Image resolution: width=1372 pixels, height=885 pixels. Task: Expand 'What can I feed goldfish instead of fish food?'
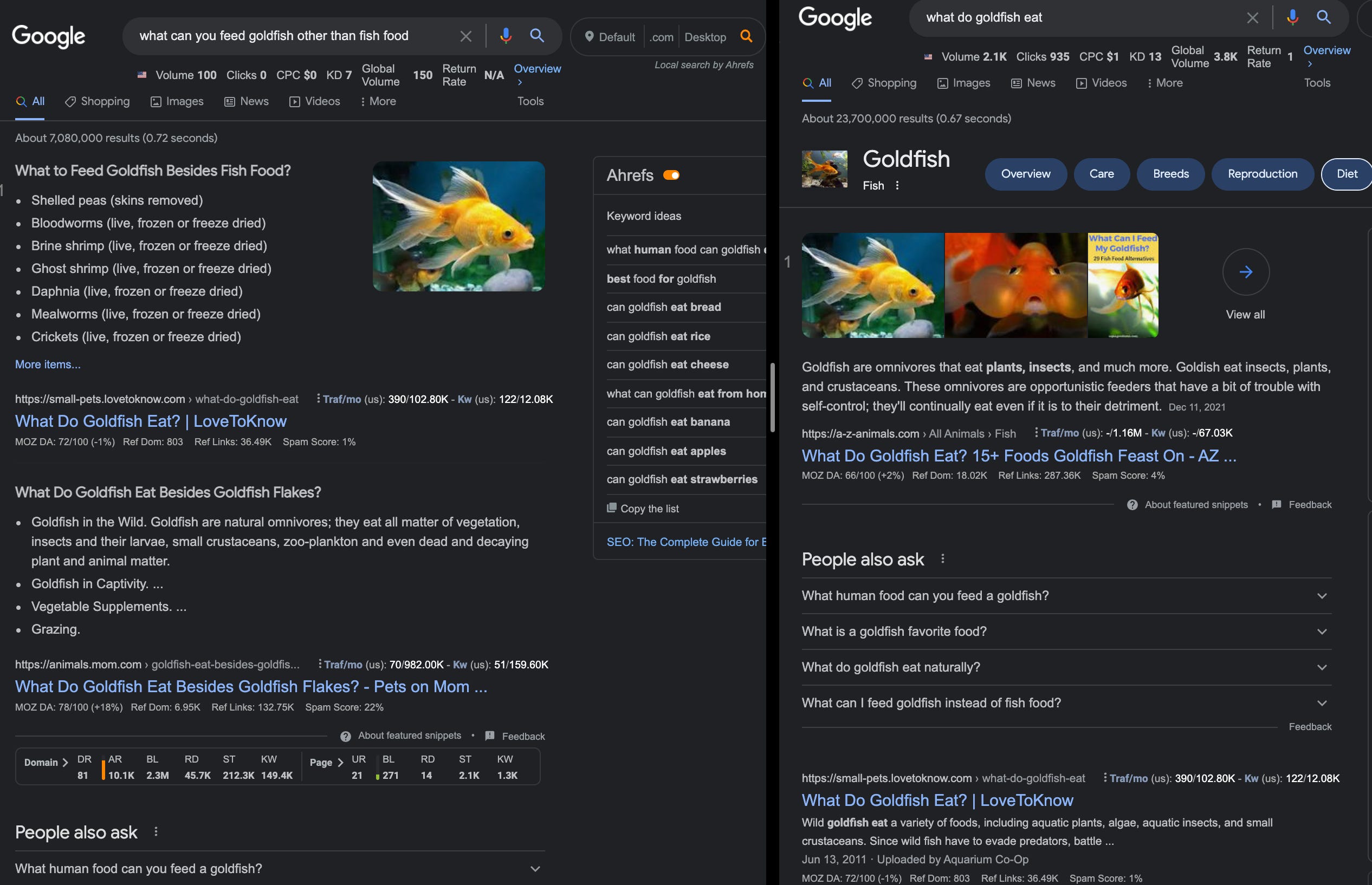coord(1066,703)
